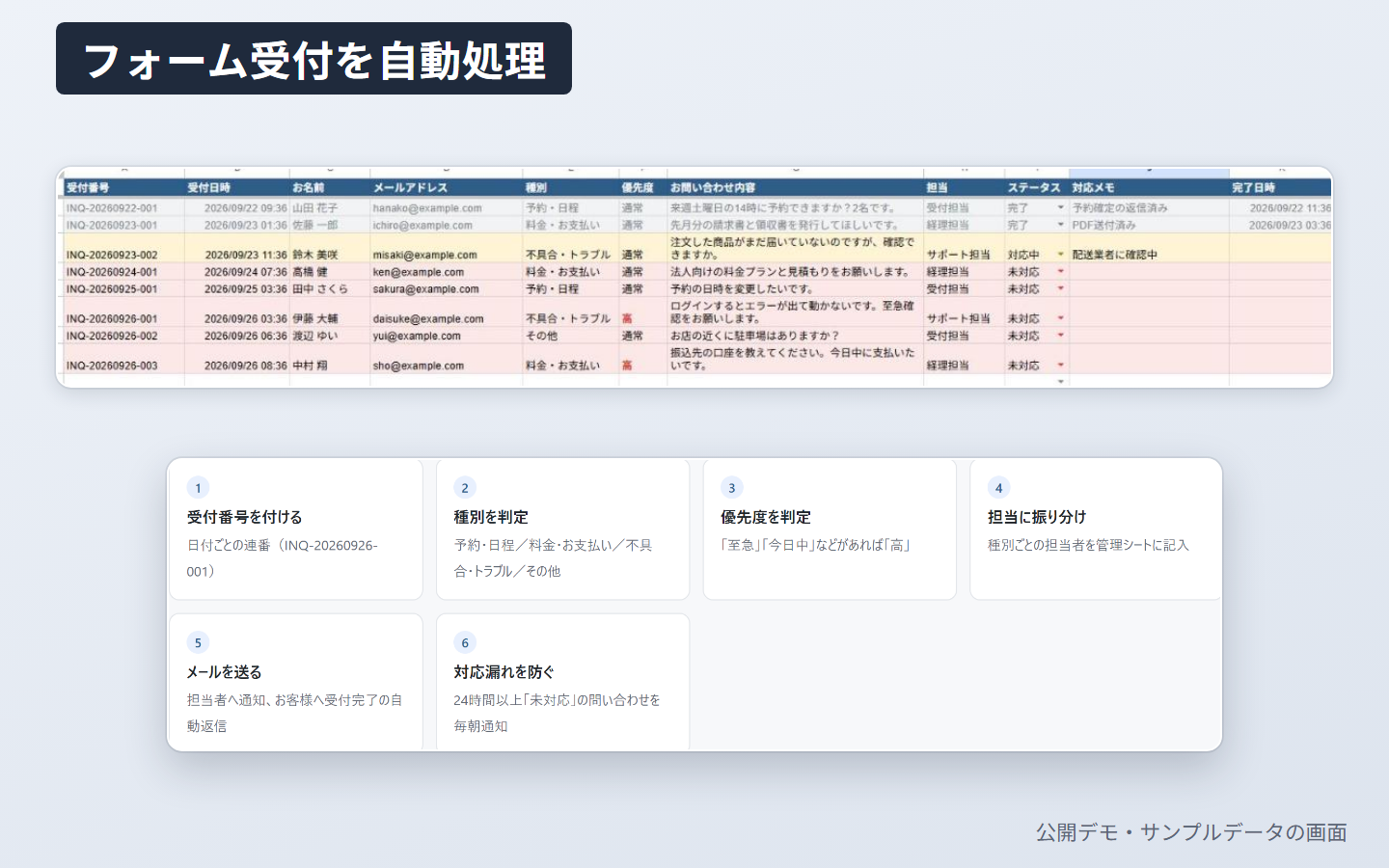Select the 優先度 column header

tap(642, 188)
